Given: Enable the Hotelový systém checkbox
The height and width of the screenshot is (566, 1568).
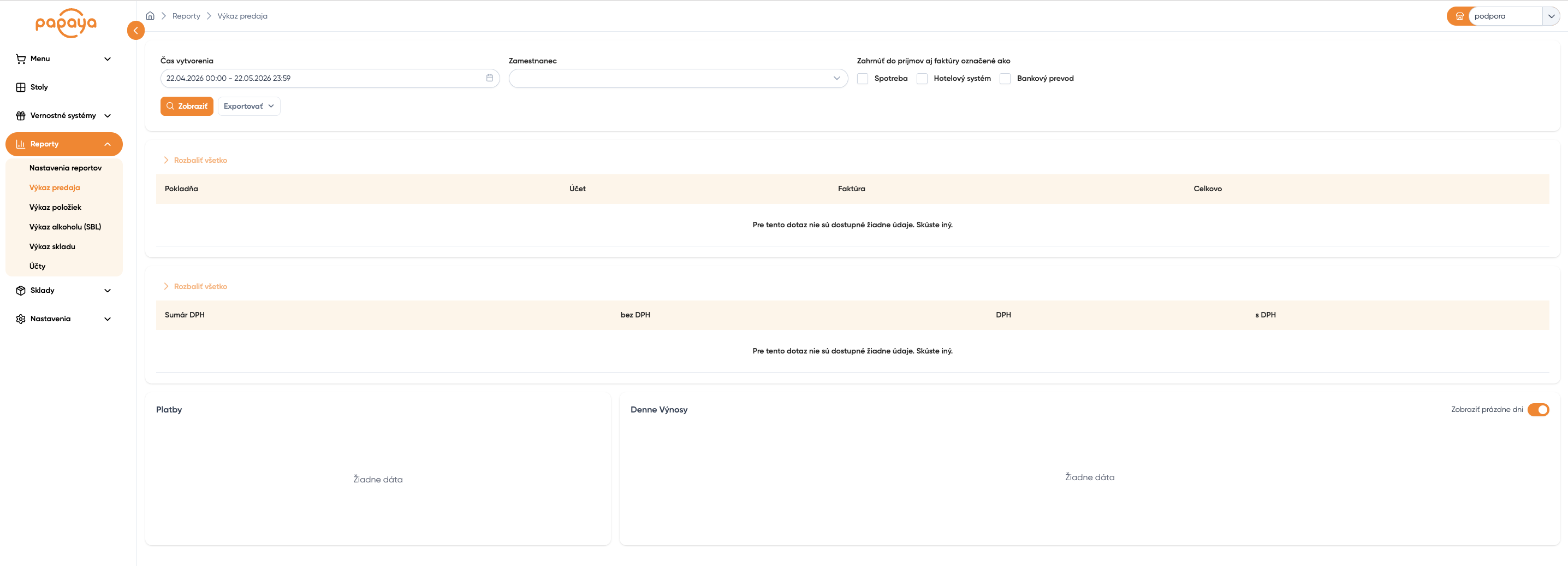Looking at the screenshot, I should (x=922, y=79).
